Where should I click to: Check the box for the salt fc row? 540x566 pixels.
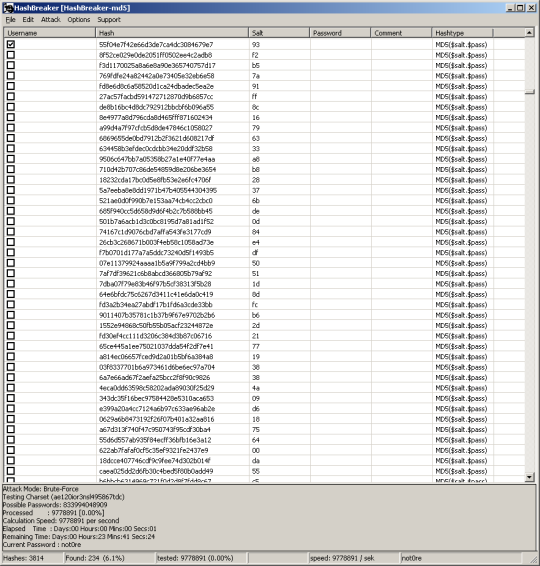pyautogui.click(x=11, y=304)
